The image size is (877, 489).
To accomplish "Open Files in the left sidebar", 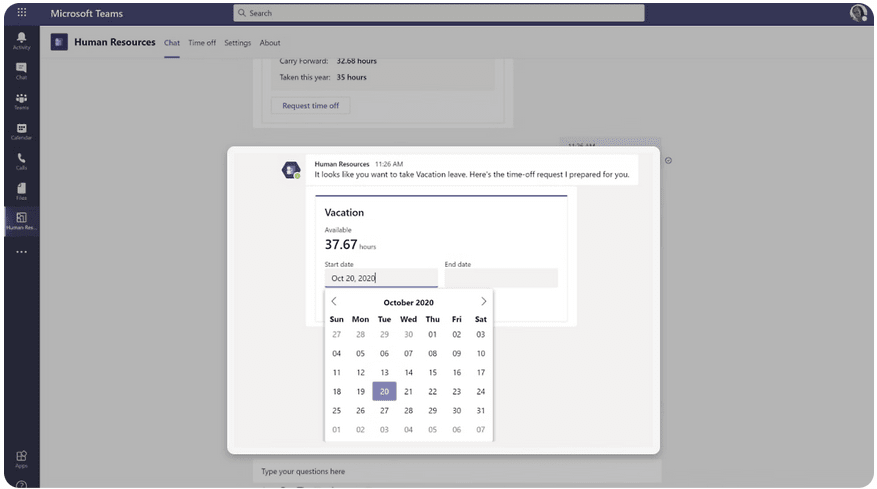I will (21, 191).
